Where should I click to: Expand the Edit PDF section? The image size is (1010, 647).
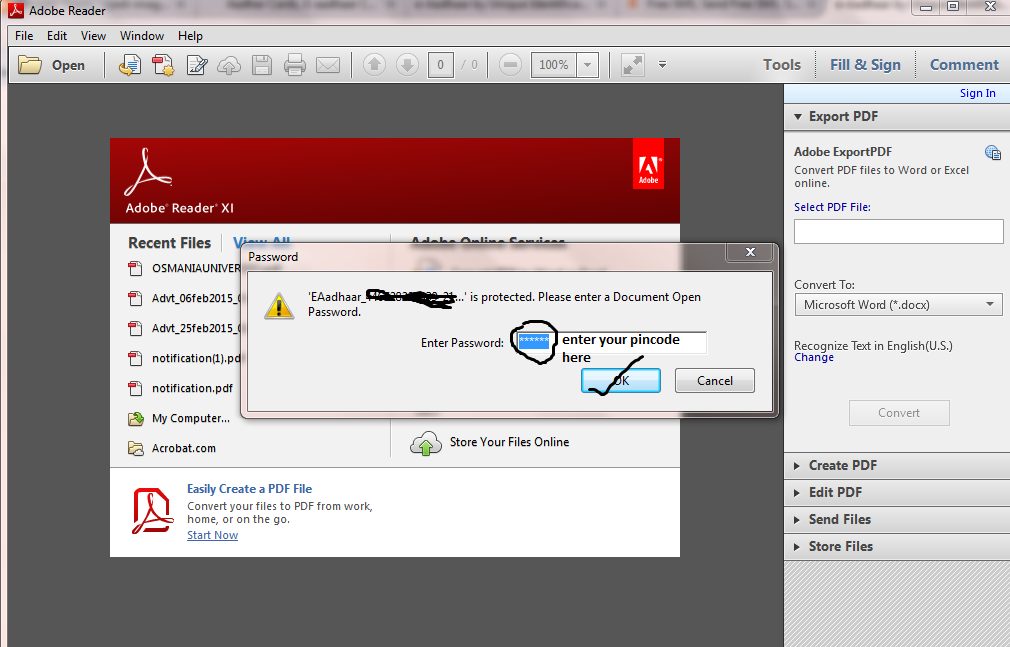click(897, 492)
